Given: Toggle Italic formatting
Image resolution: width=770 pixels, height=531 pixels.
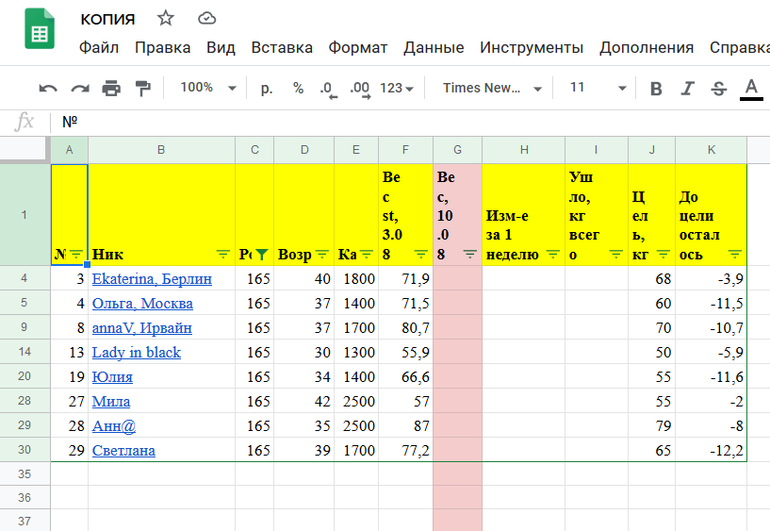Looking at the screenshot, I should (688, 88).
